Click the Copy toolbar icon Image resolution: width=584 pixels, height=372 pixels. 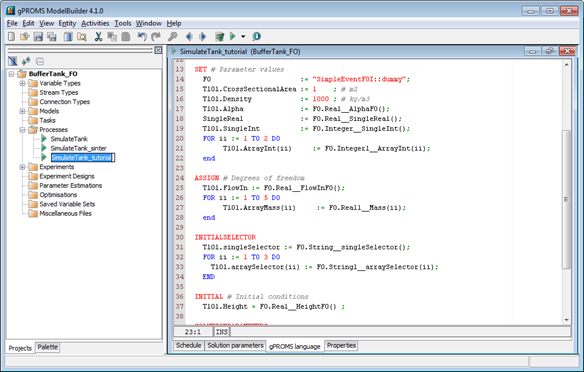(112, 36)
